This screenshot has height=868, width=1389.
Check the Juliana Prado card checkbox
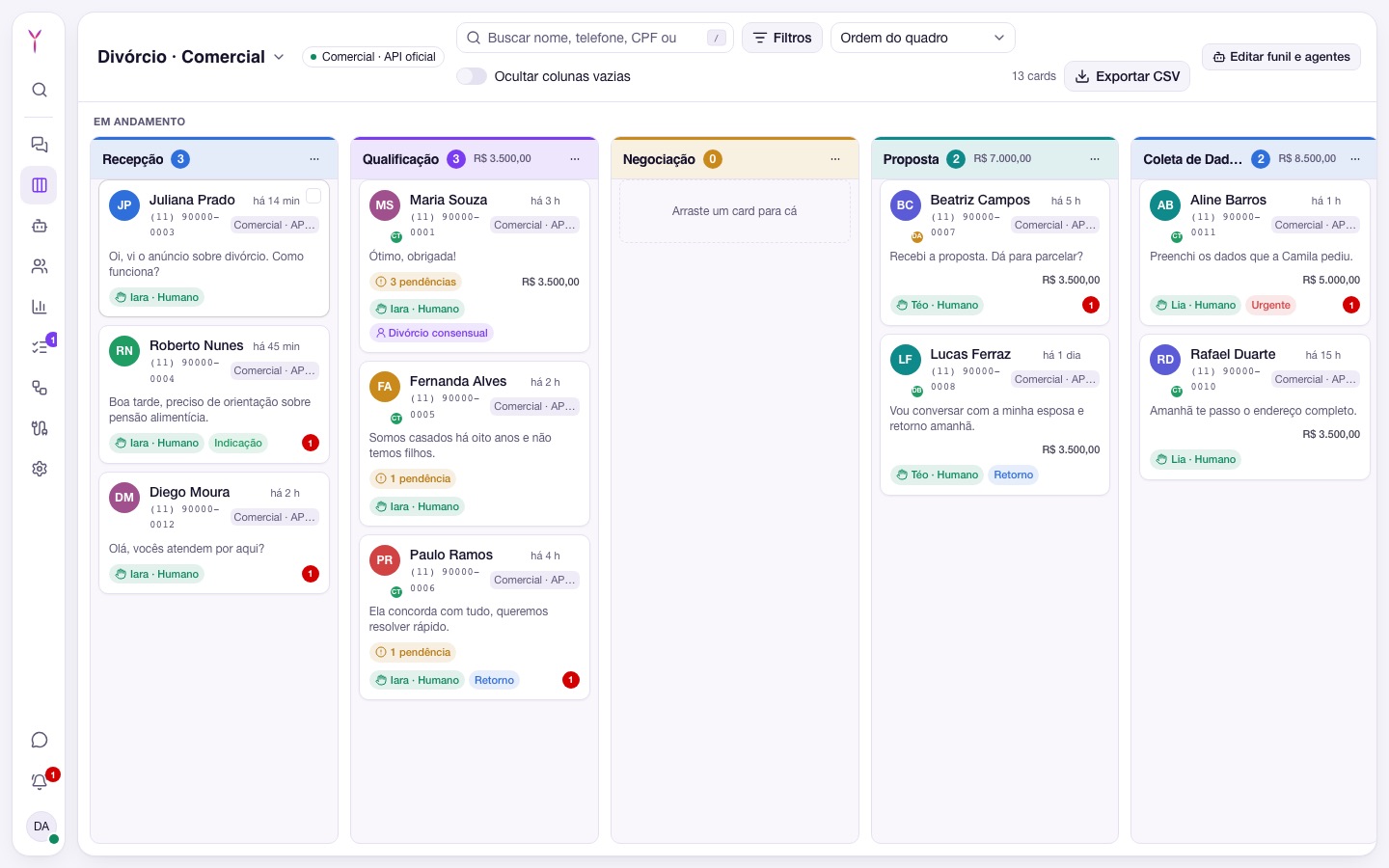click(313, 196)
